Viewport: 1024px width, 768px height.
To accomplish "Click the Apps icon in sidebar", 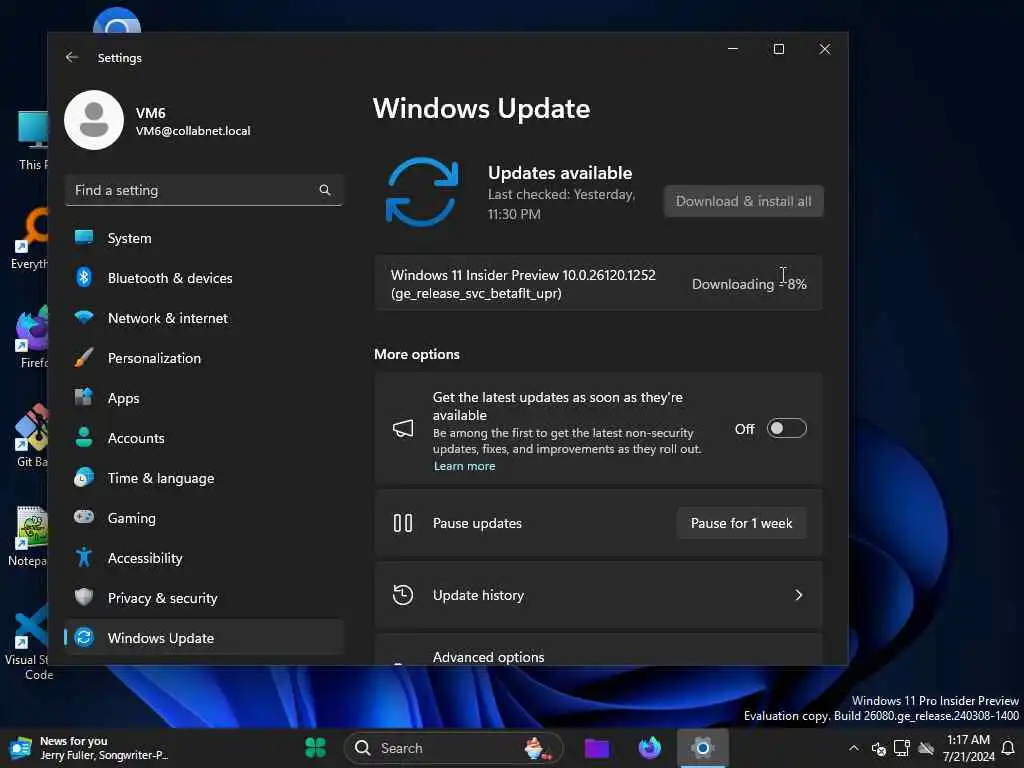I will [84, 397].
